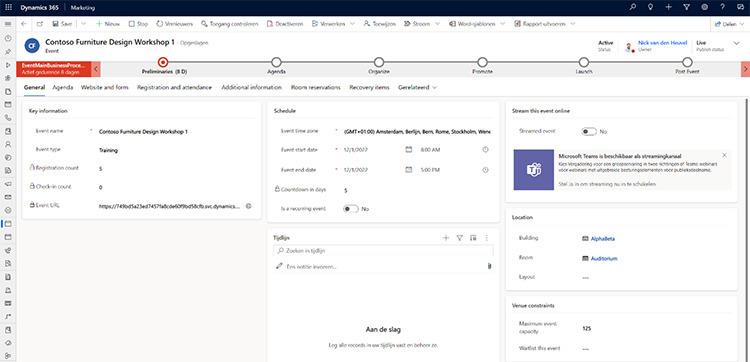
Task: Click the Event name input field
Action: [175, 132]
